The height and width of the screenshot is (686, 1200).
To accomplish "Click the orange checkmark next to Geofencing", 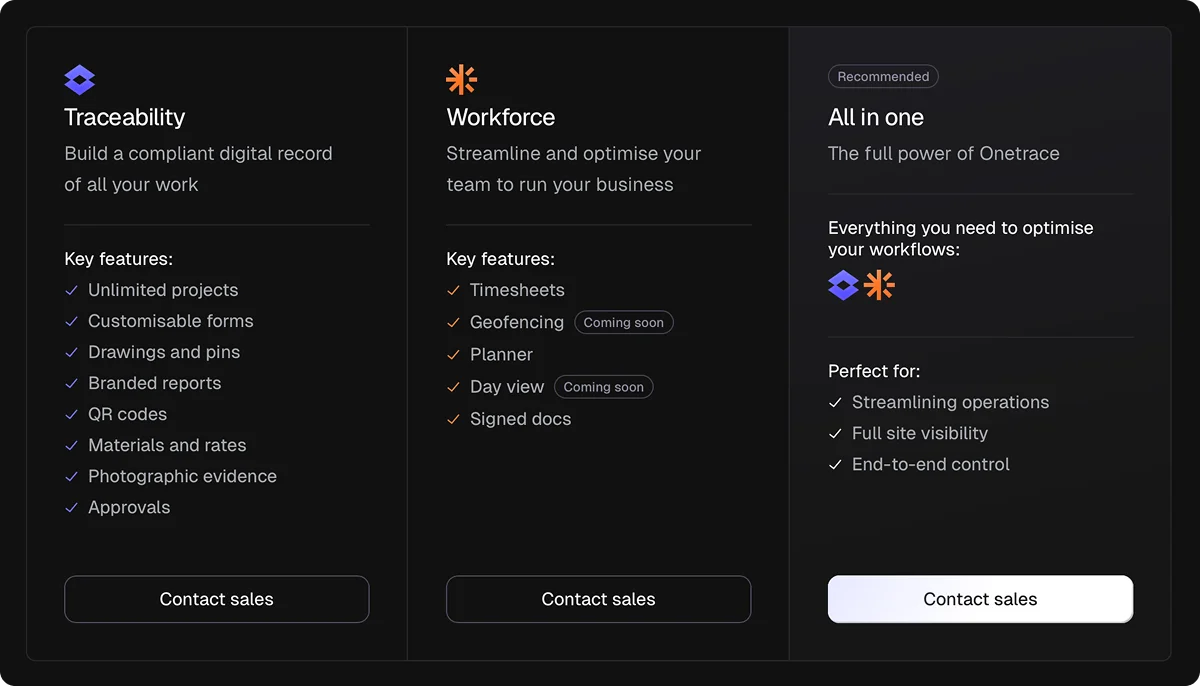I will (x=453, y=322).
